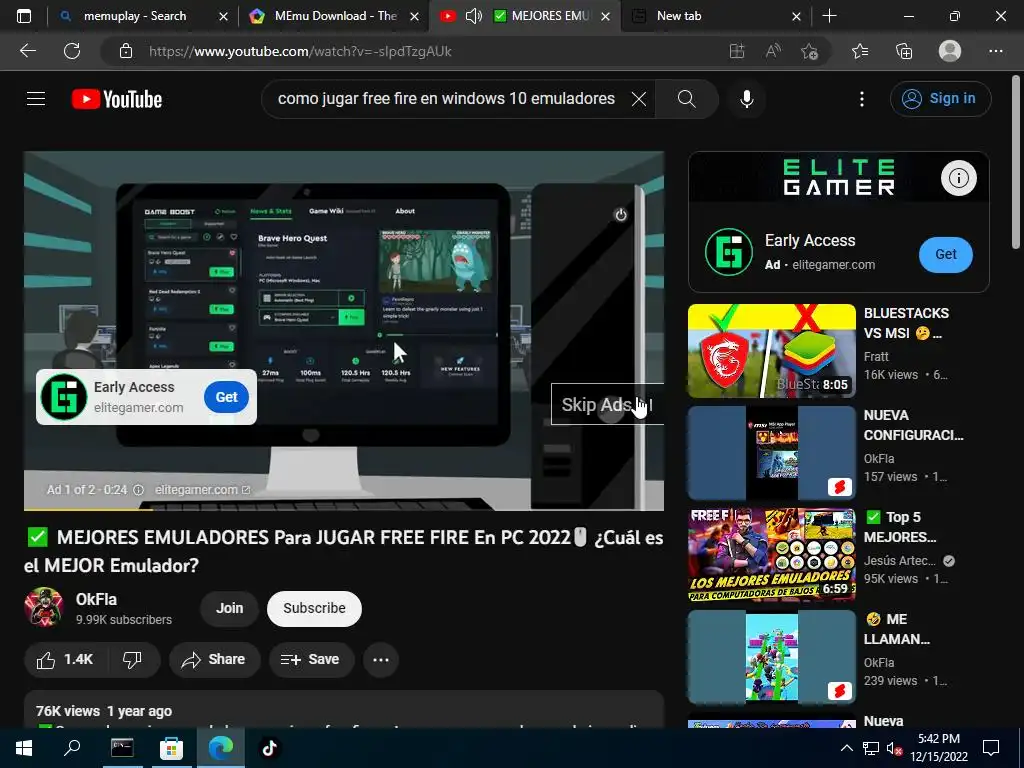Start voice search with microphone icon
The height and width of the screenshot is (768, 1024).
[x=747, y=99]
